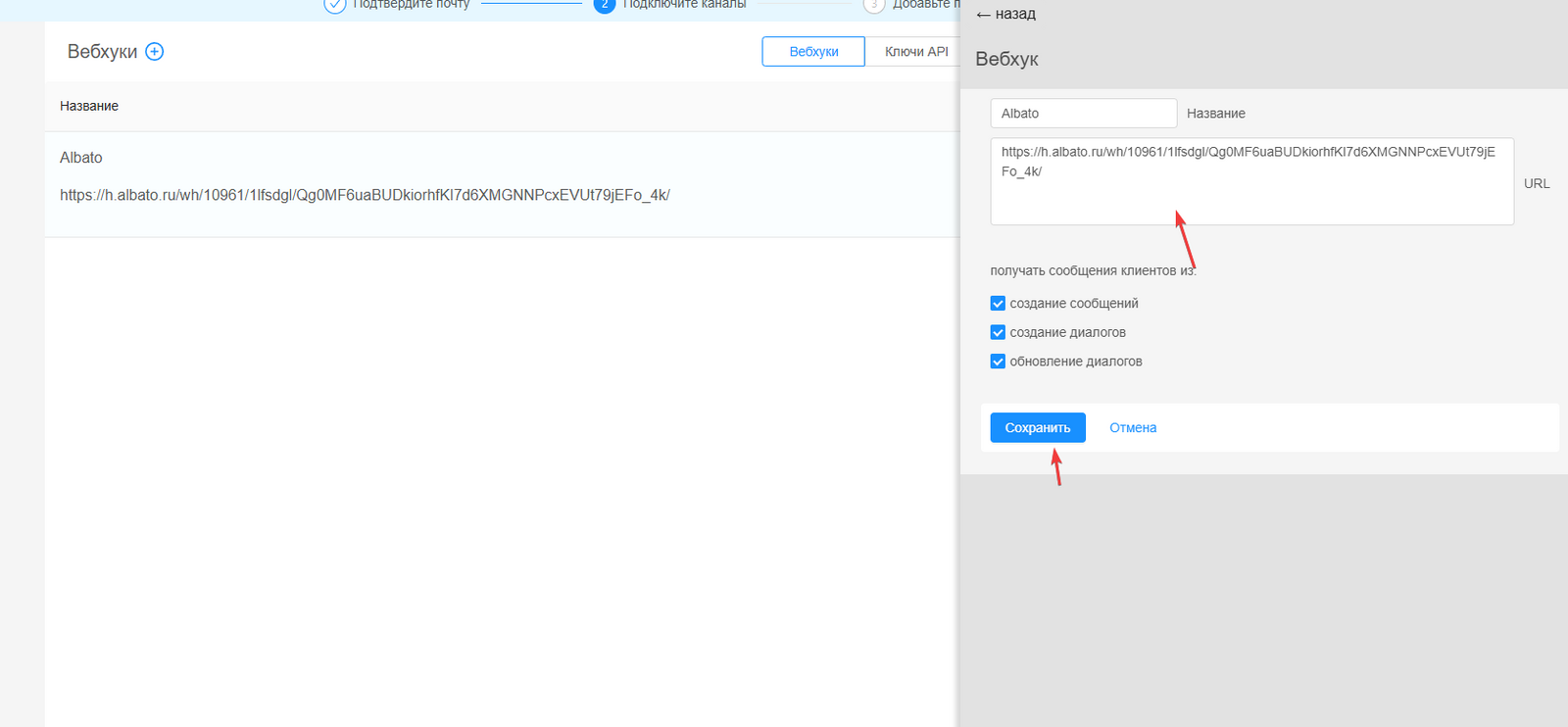Click the step 2 circle icon
The width and height of the screenshot is (1568, 727).
605,5
